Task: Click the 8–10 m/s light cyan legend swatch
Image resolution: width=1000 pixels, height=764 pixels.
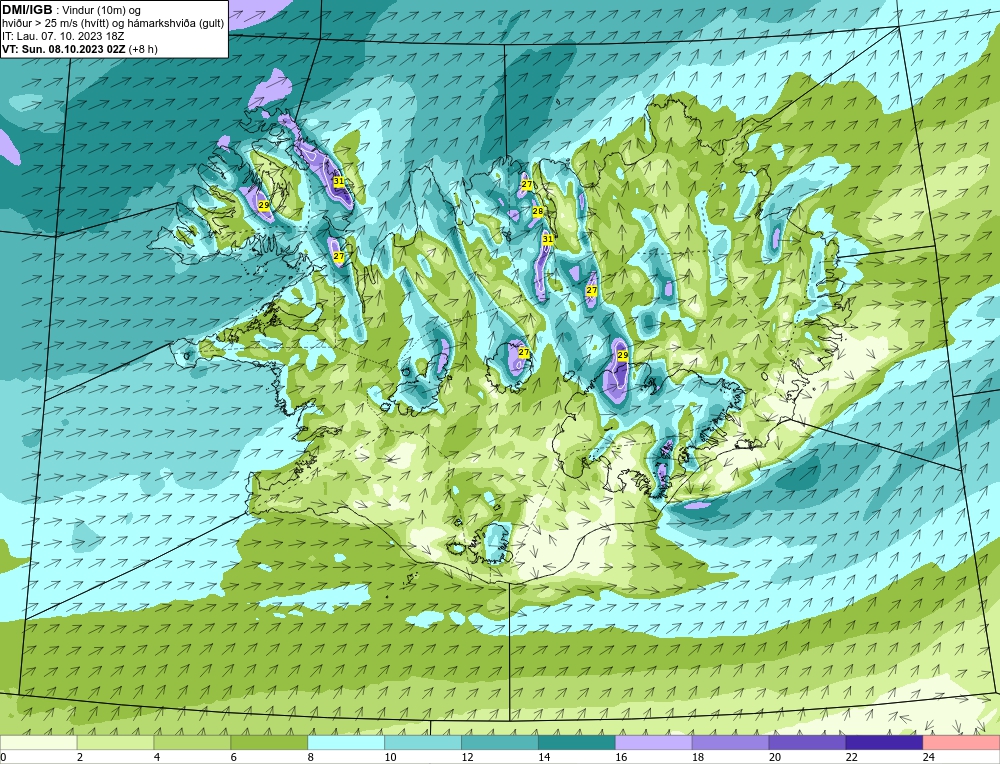Action: click(x=346, y=743)
